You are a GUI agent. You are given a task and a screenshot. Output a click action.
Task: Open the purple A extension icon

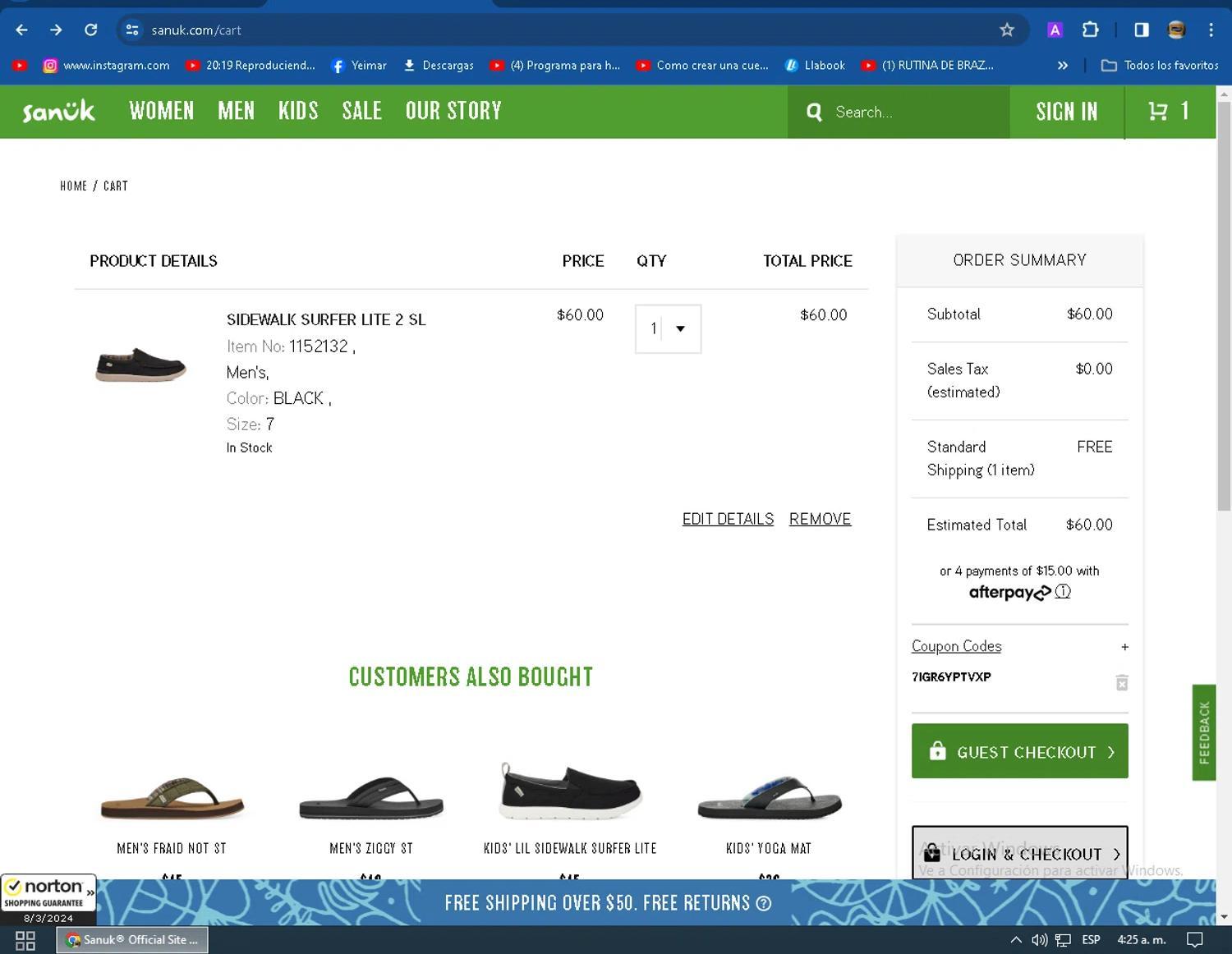pos(1055,30)
